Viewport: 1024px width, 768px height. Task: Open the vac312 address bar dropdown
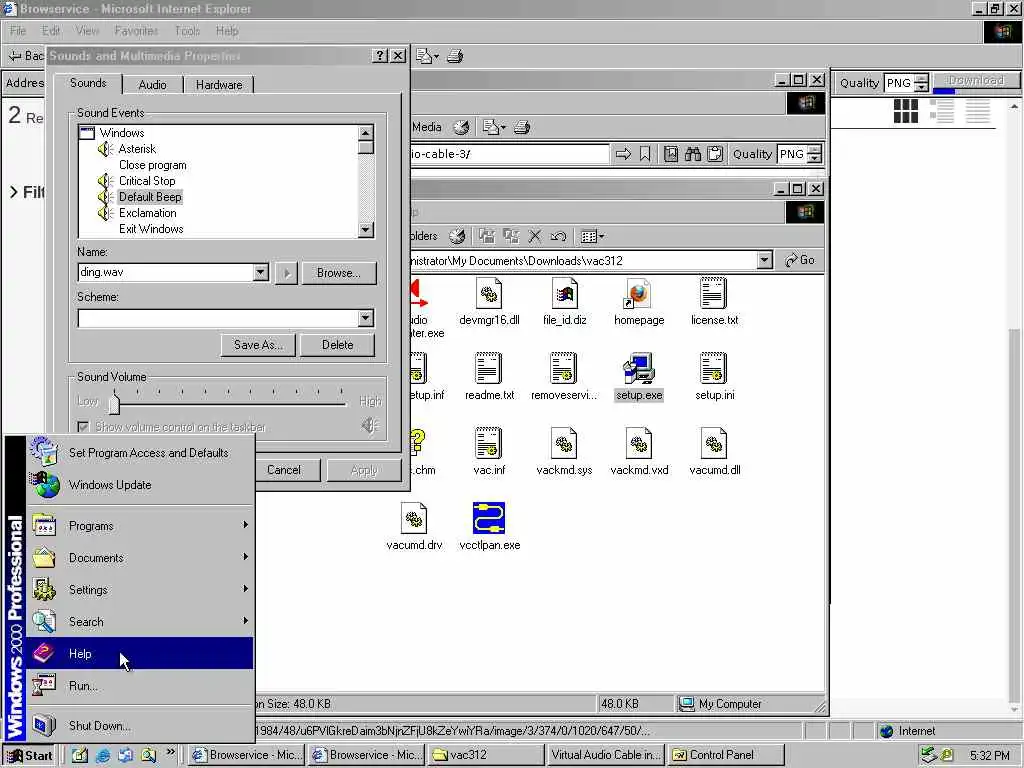pyautogui.click(x=765, y=260)
